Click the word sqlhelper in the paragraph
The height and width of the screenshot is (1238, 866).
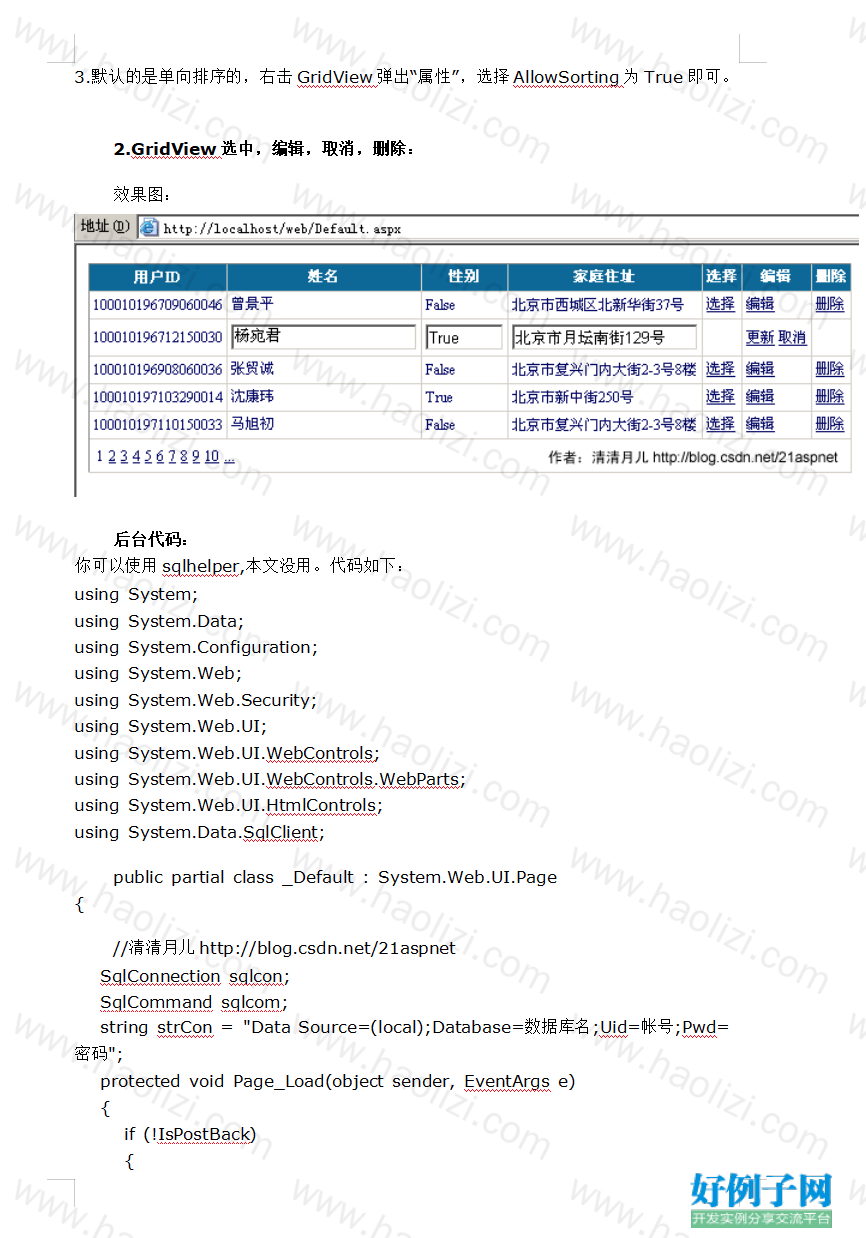click(201, 567)
